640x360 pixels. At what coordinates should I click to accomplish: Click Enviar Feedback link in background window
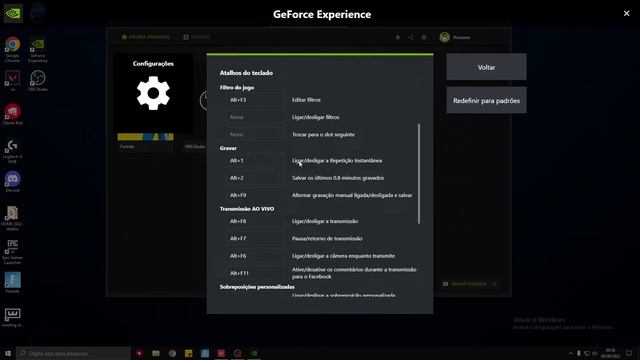coord(469,284)
